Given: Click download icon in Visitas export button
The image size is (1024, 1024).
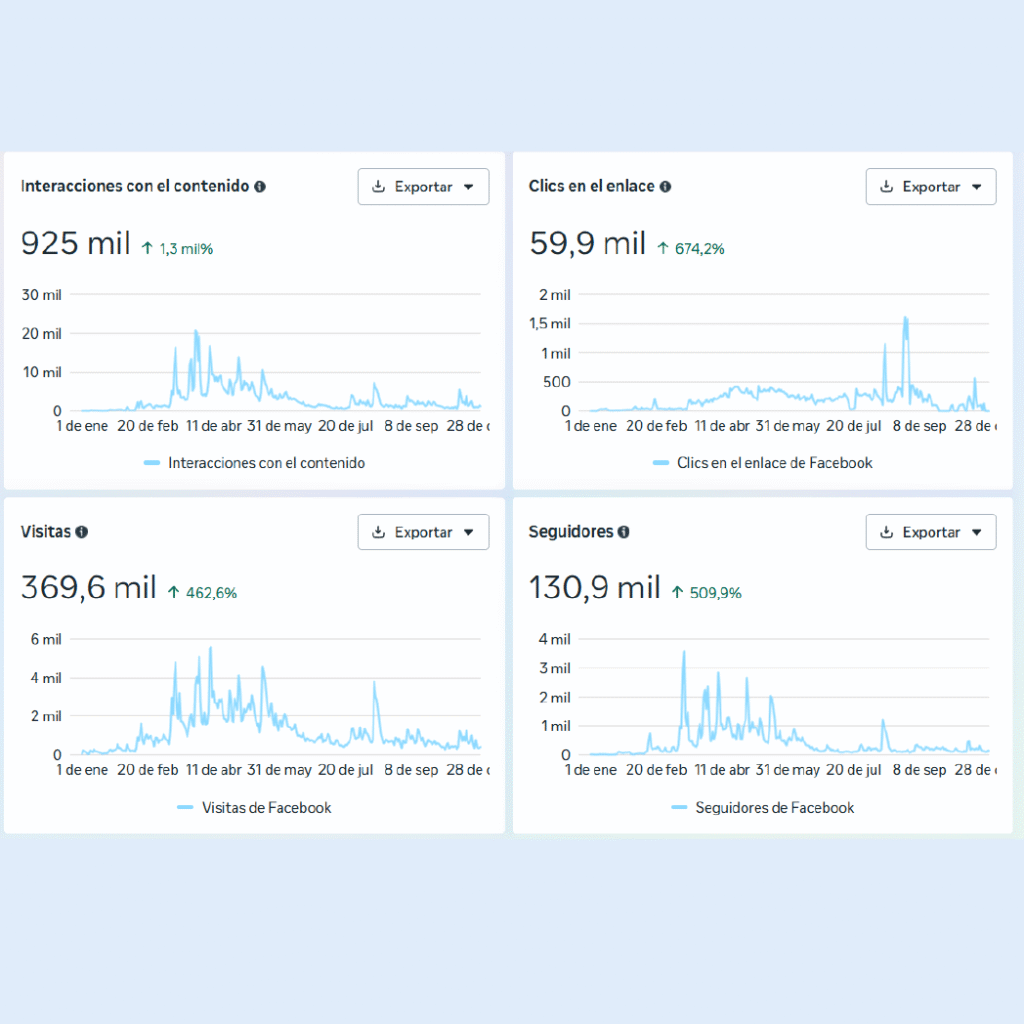Looking at the screenshot, I should click(x=378, y=532).
